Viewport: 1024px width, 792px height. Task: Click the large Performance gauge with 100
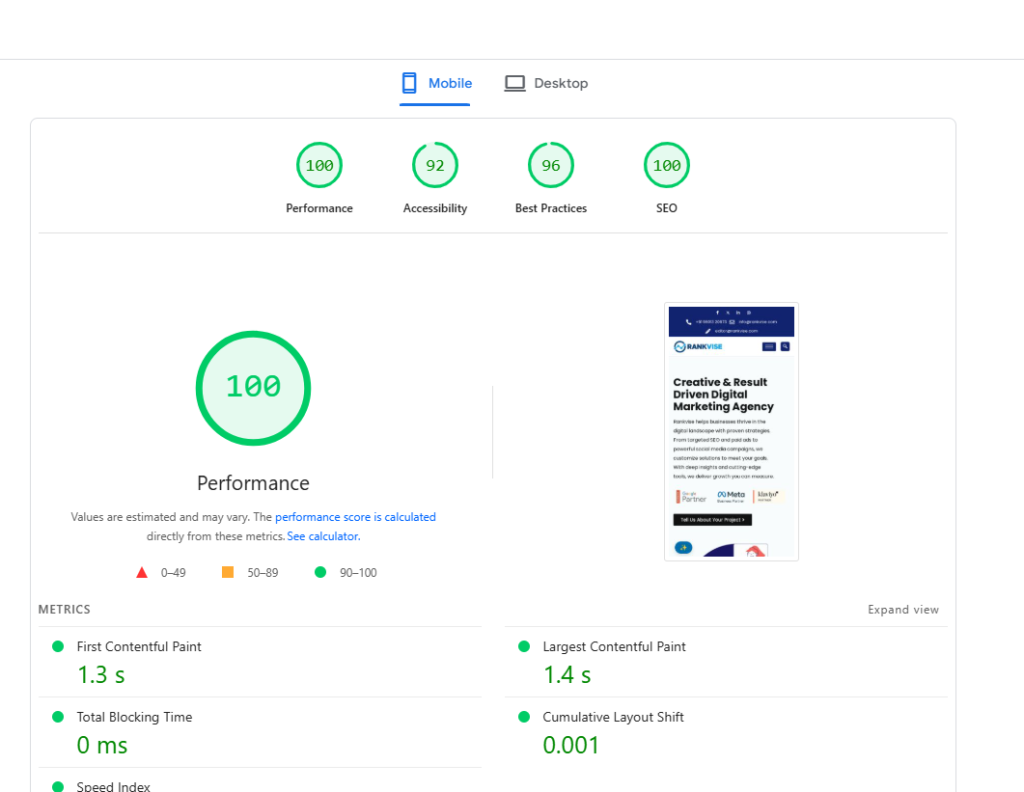(x=253, y=388)
